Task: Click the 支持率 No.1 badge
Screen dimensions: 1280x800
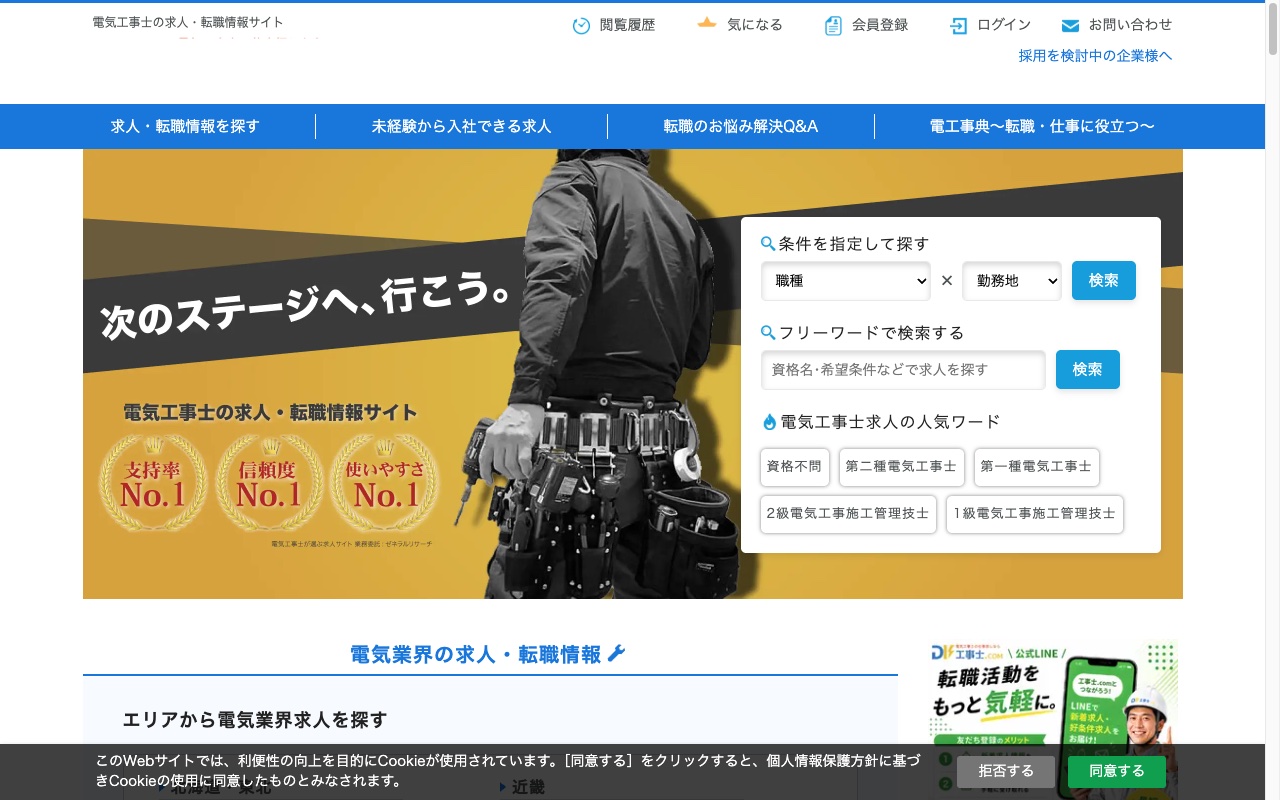Action: [x=153, y=483]
